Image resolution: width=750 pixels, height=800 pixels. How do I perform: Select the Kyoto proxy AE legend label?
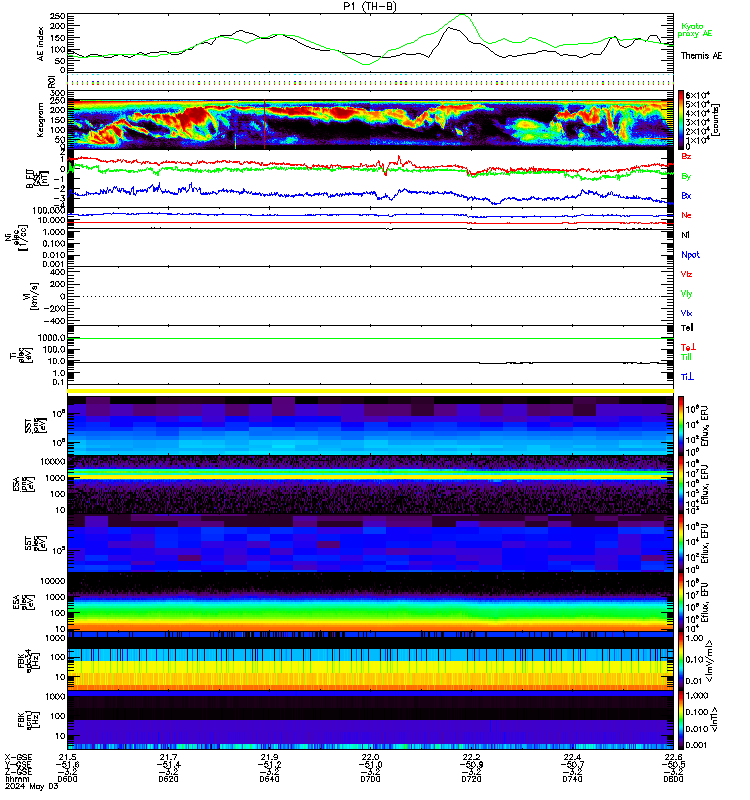coord(694,30)
